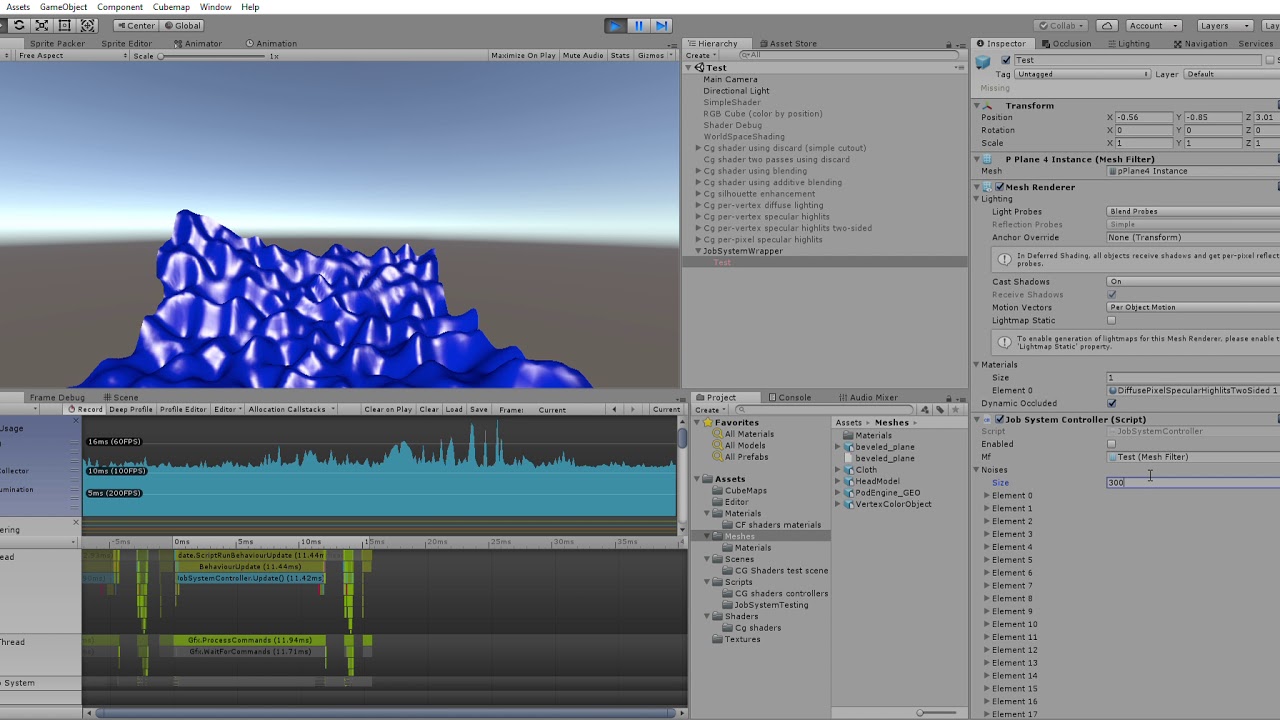Switch to the Console tab
The height and width of the screenshot is (720, 1280).
tap(793, 397)
